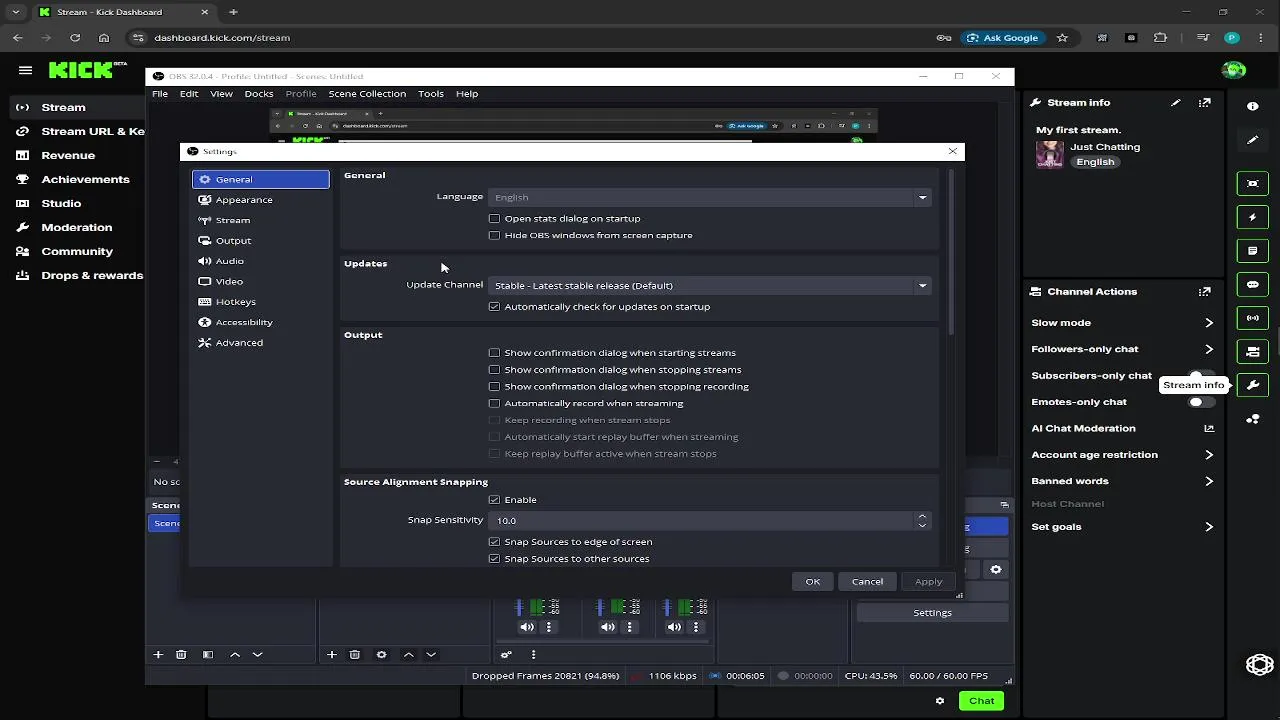Click the broadcast signal icon in sidebar
This screenshot has height=720, width=1280.
pyautogui.click(x=1253, y=318)
